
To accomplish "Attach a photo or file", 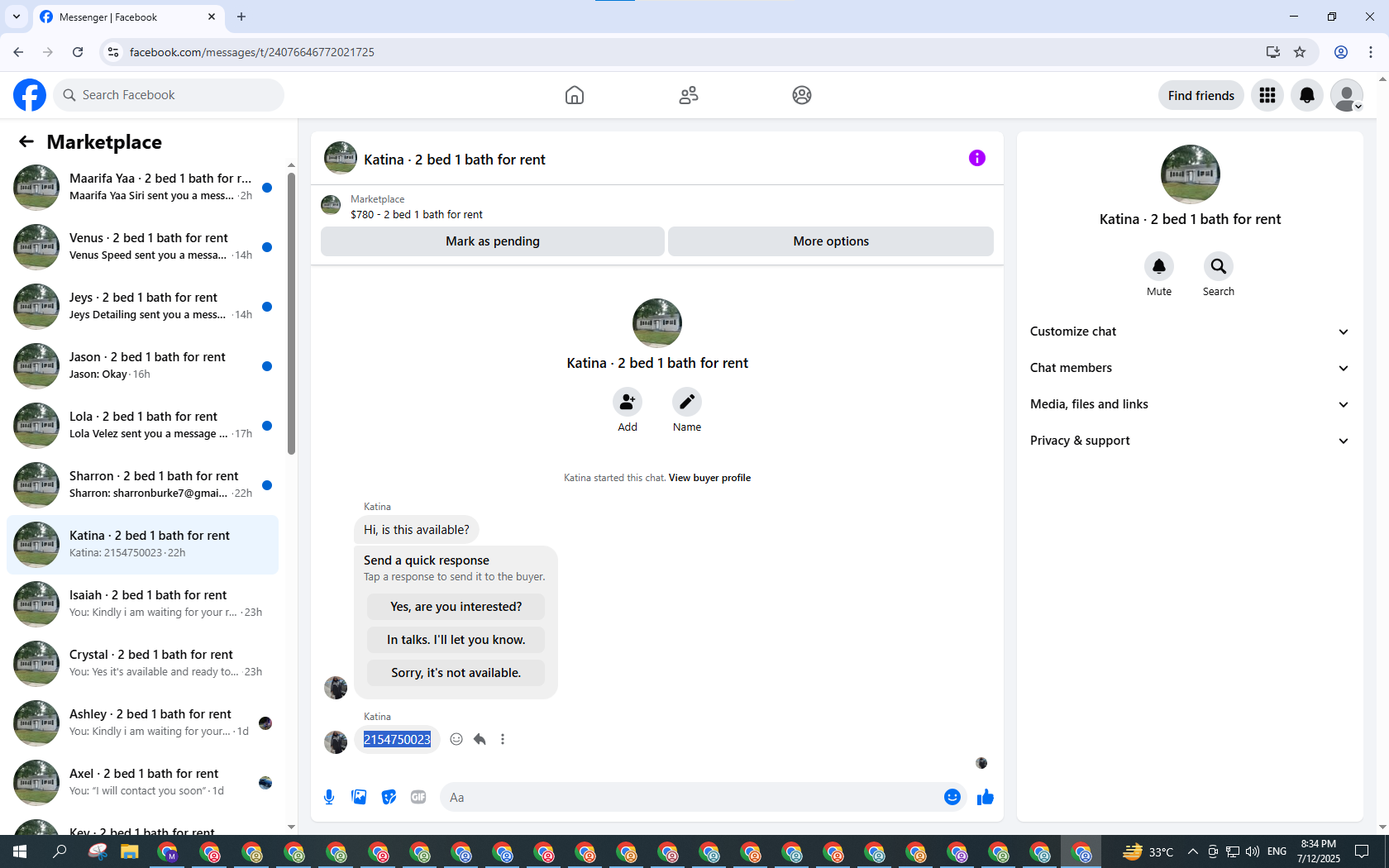I will 359,797.
